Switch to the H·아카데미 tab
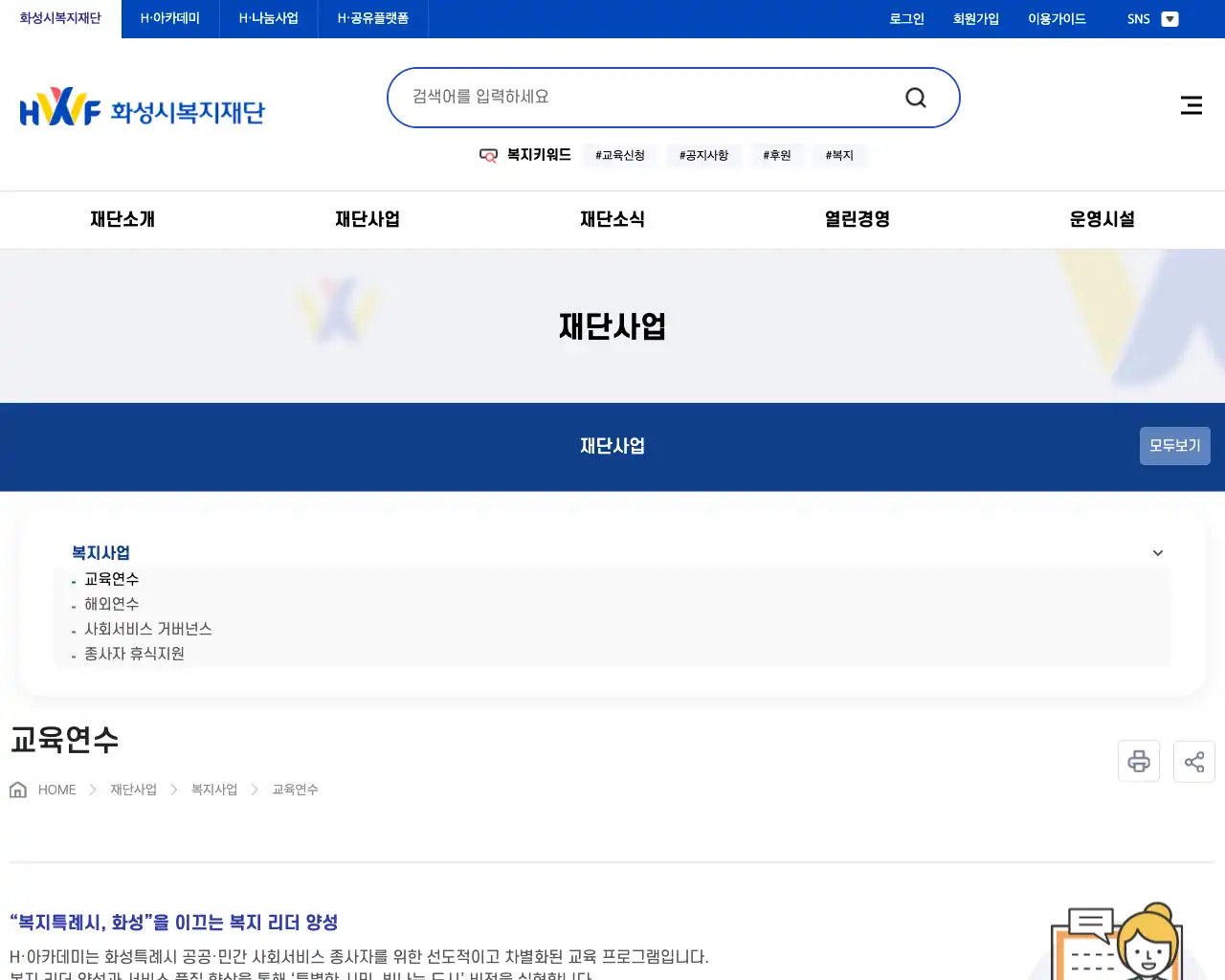This screenshot has height=980, width=1225. (168, 18)
